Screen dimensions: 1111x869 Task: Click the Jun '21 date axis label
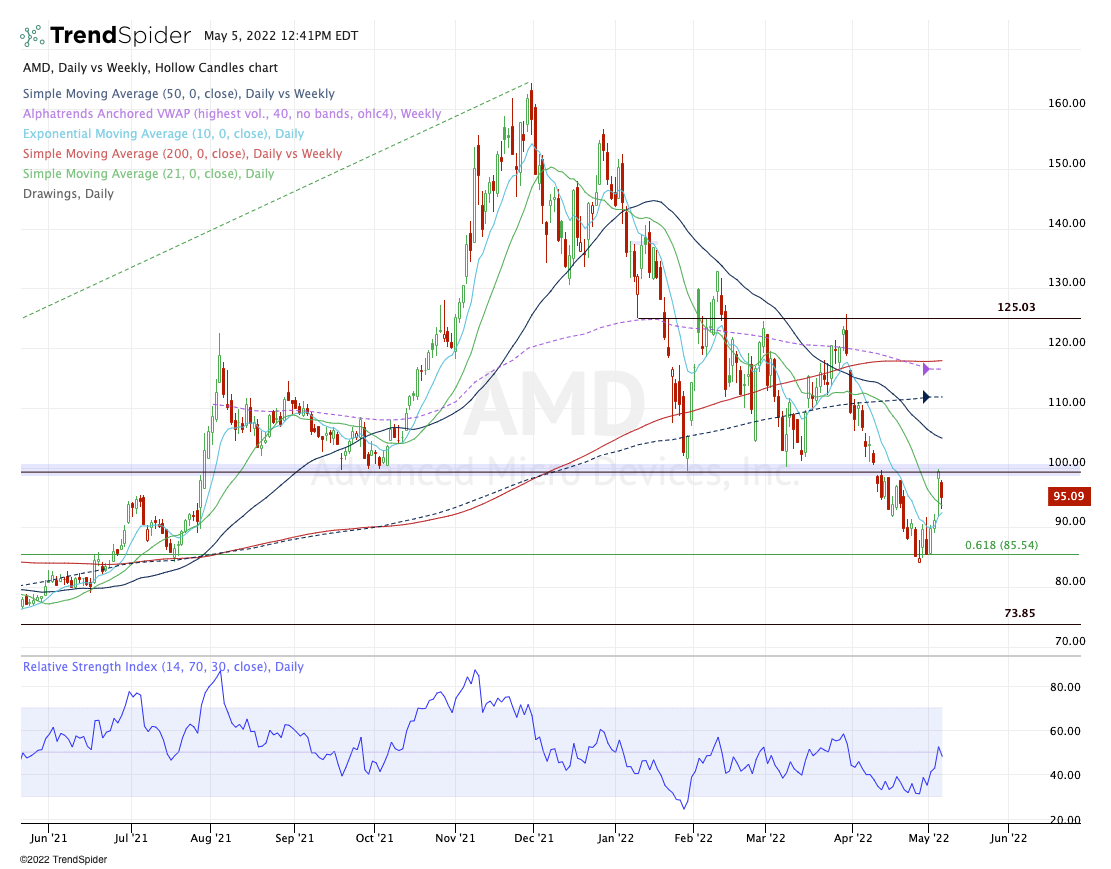tap(50, 838)
